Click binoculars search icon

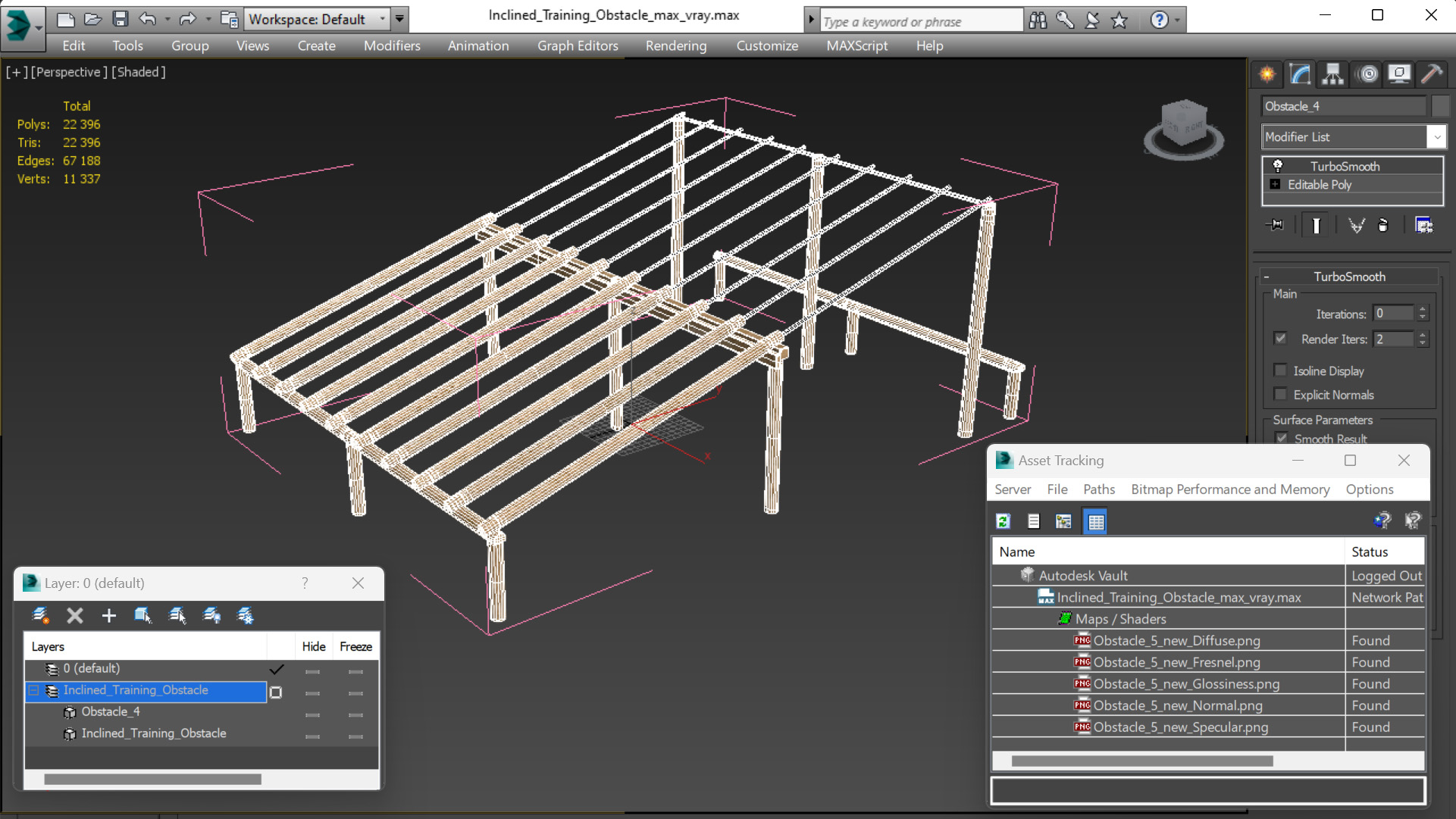point(1038,20)
